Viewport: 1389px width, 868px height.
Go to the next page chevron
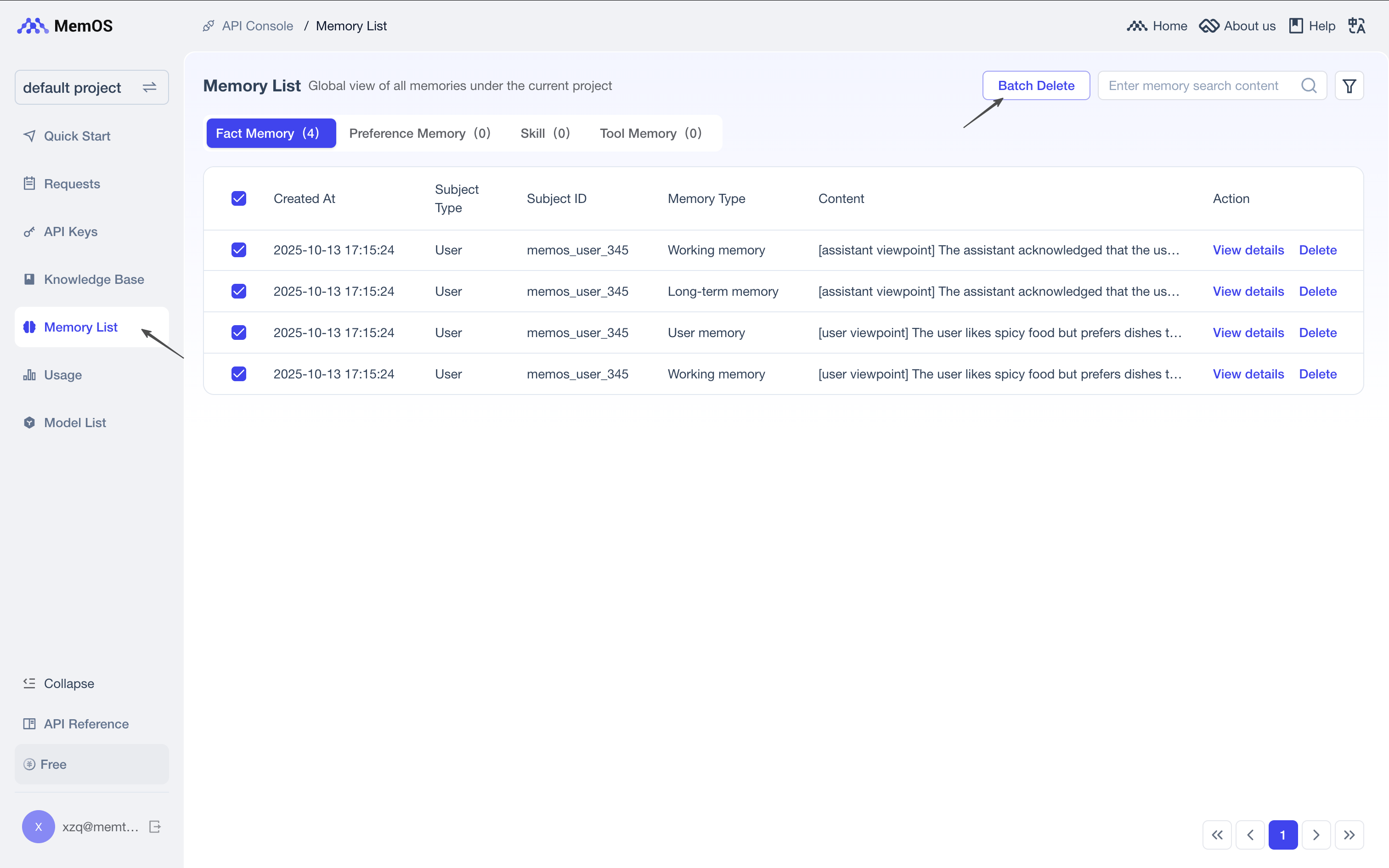pos(1316,835)
